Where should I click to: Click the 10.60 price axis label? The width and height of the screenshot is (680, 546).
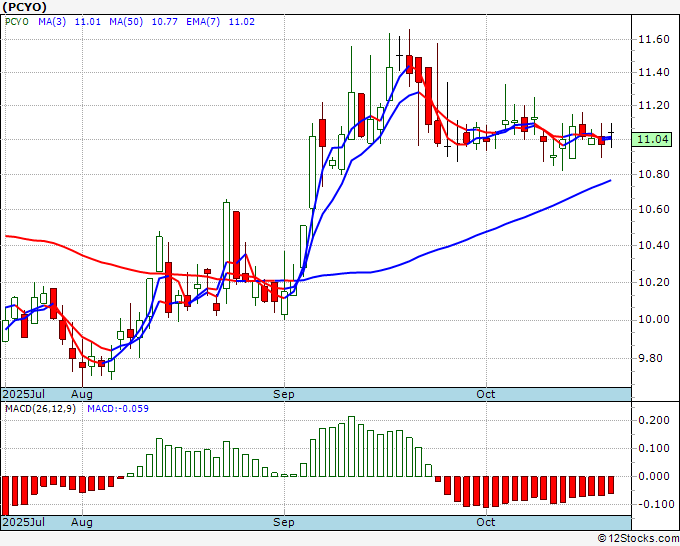click(654, 209)
